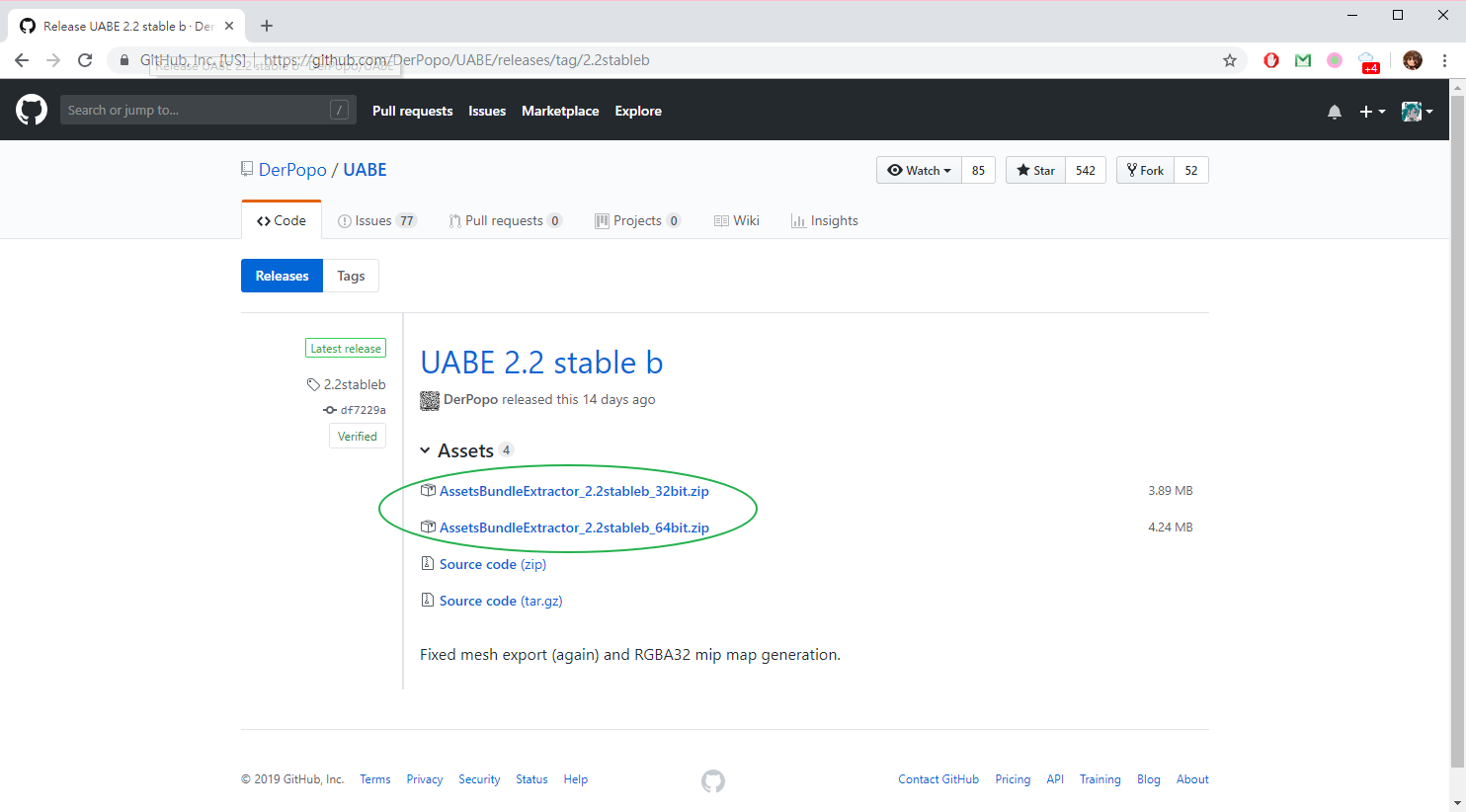1466x812 pixels.
Task: Open a new browser tab
Action: (267, 26)
